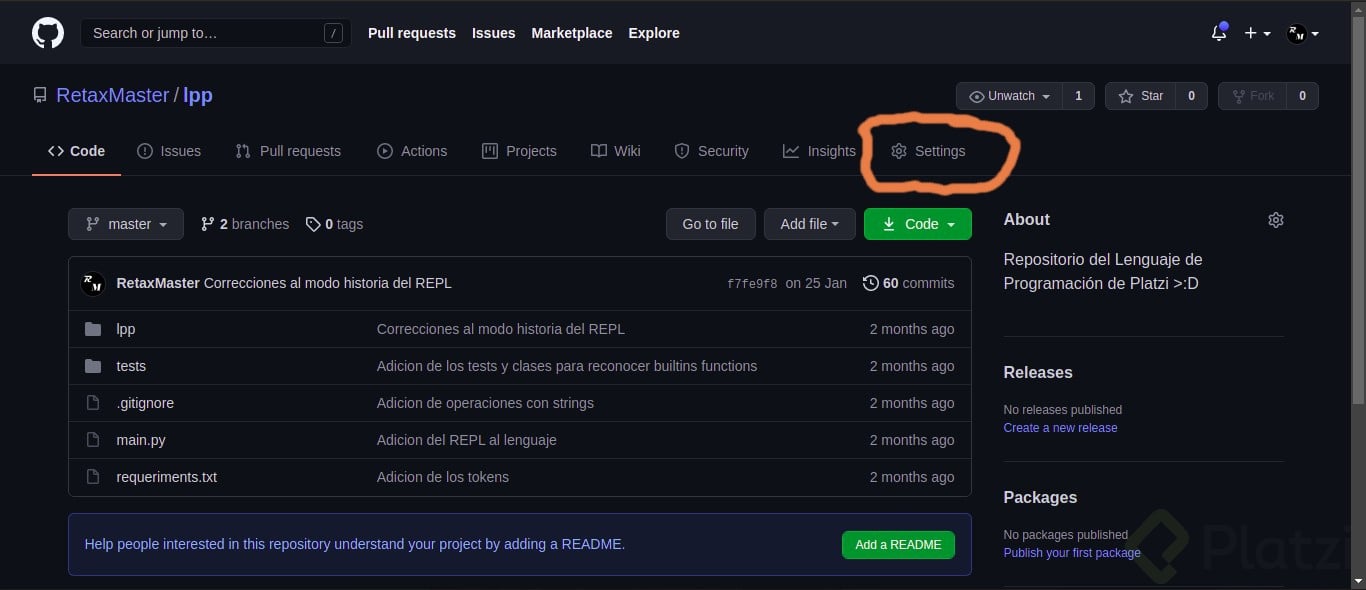The image size is (1366, 590).
Task: Click the lpp folder icon
Action: pyautogui.click(x=93, y=329)
